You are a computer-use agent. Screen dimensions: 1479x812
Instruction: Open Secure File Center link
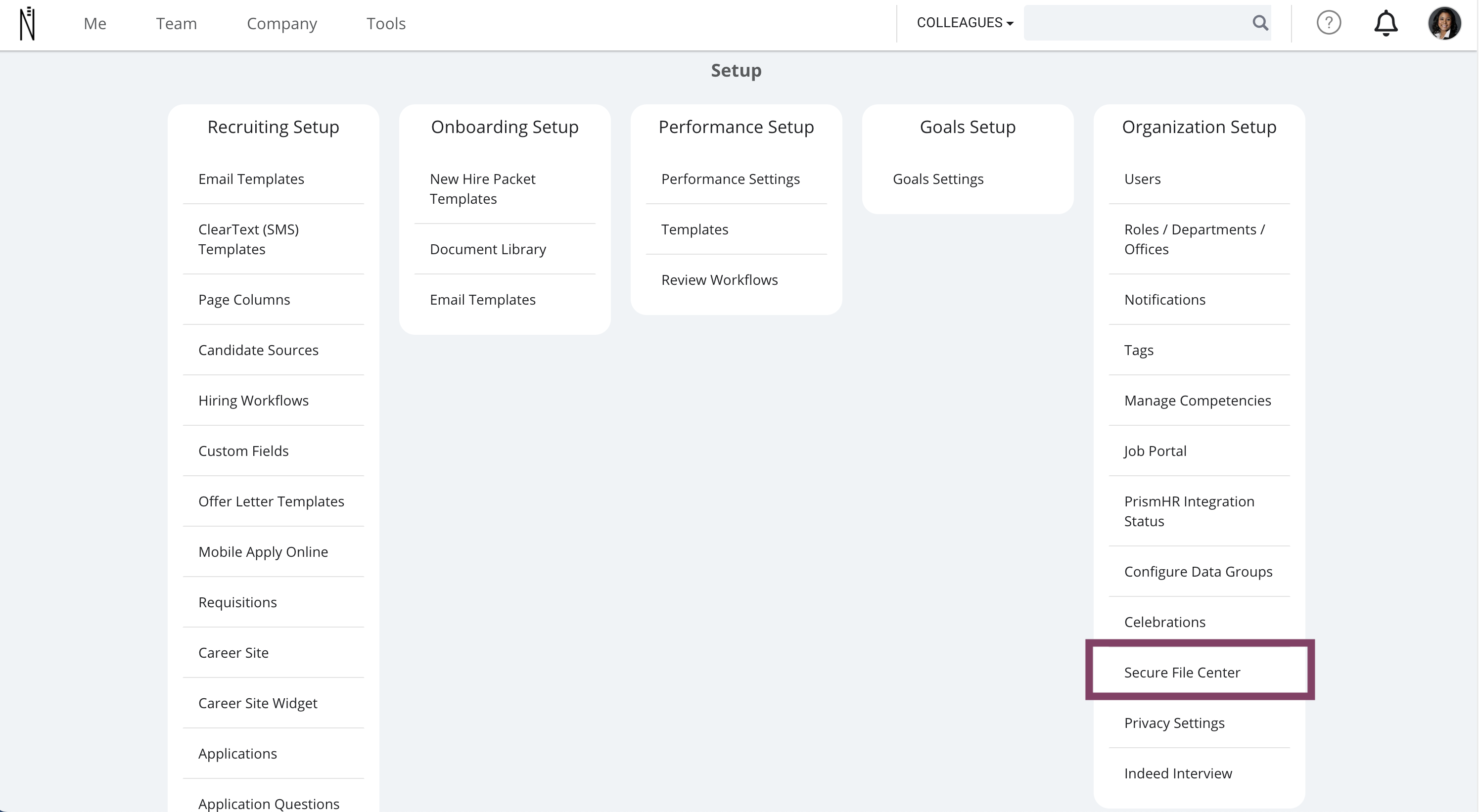point(1182,672)
